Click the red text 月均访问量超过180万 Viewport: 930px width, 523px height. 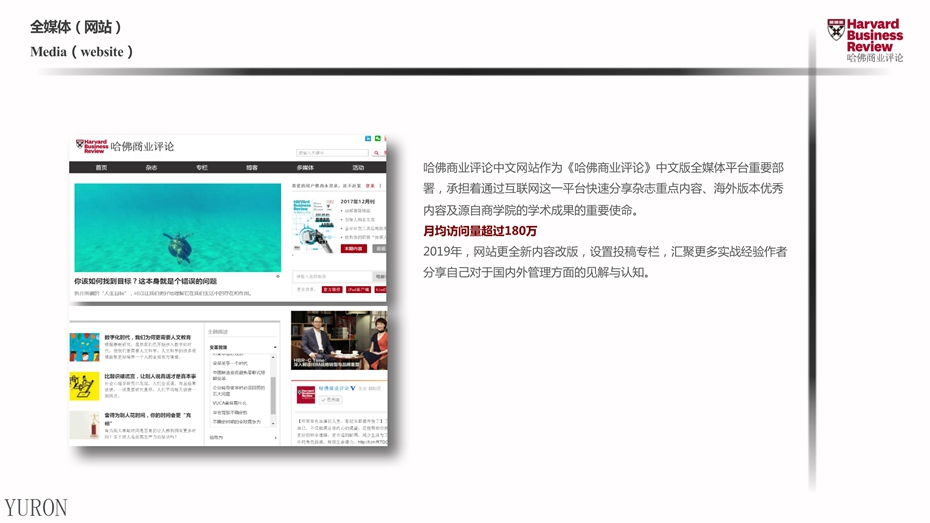point(480,231)
